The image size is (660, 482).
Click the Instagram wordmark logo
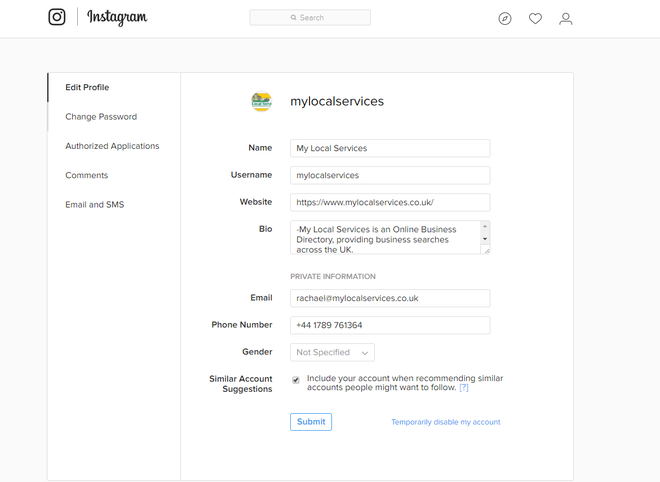117,17
